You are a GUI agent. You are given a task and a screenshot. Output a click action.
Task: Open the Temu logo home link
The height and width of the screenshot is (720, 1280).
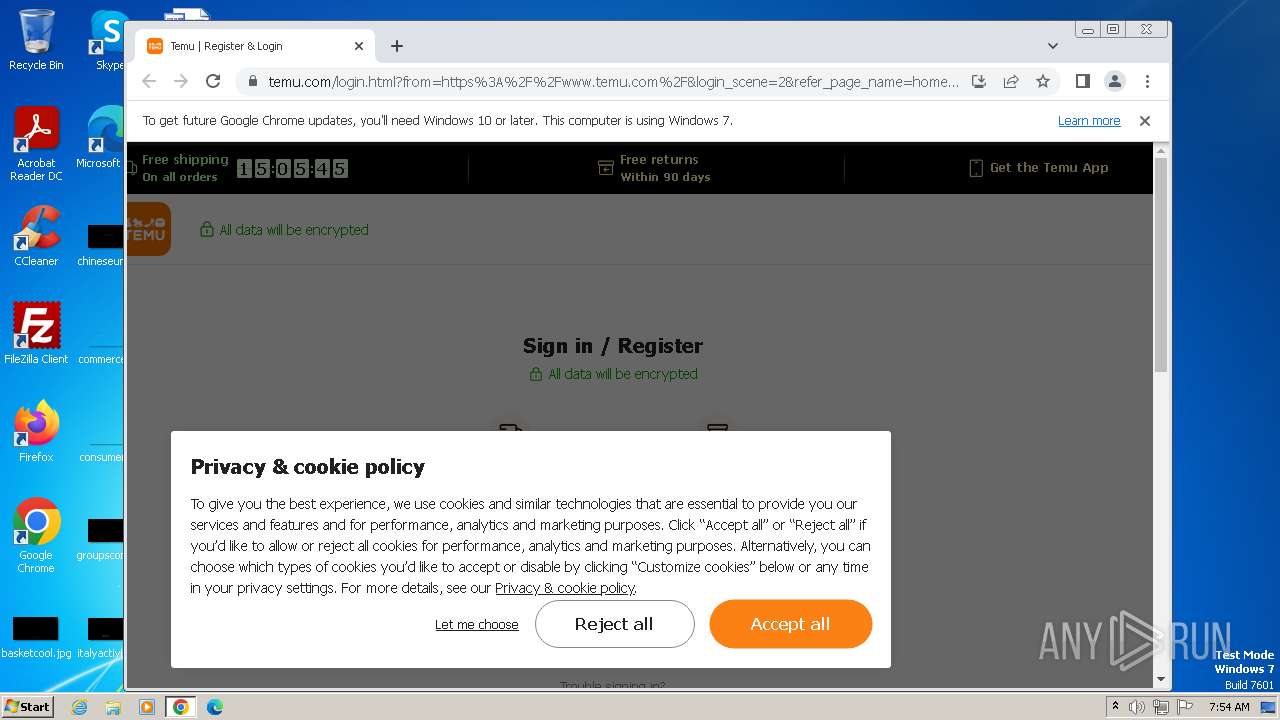click(x=148, y=229)
